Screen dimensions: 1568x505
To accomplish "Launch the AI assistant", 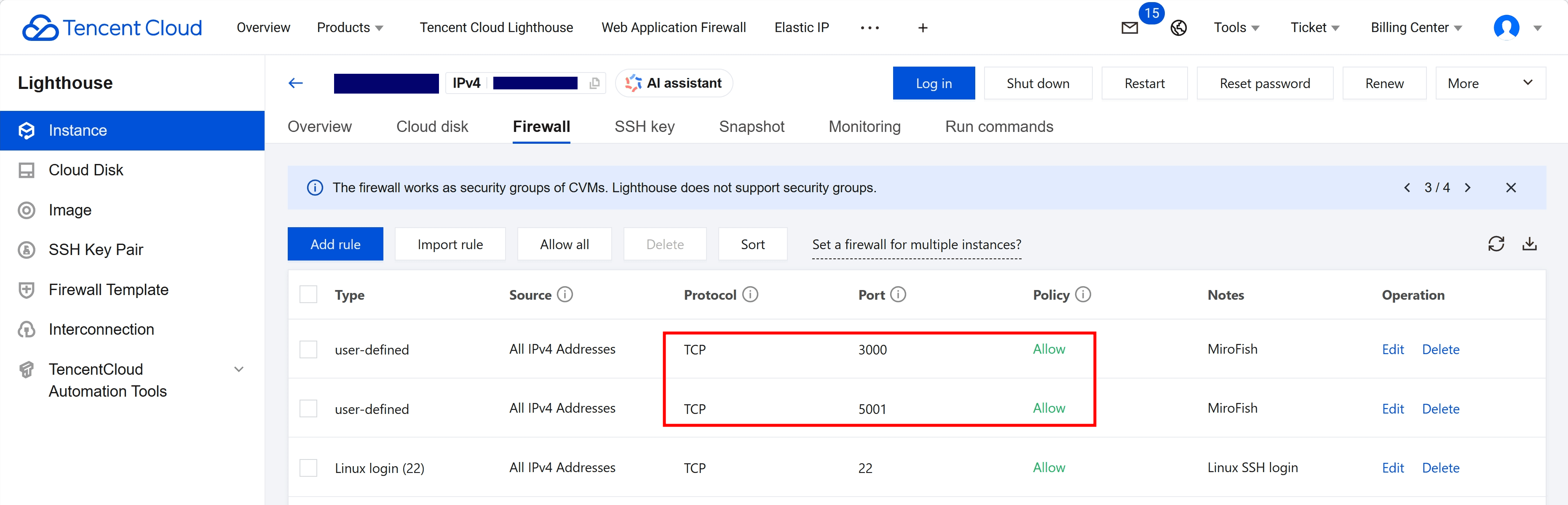I will [x=674, y=83].
